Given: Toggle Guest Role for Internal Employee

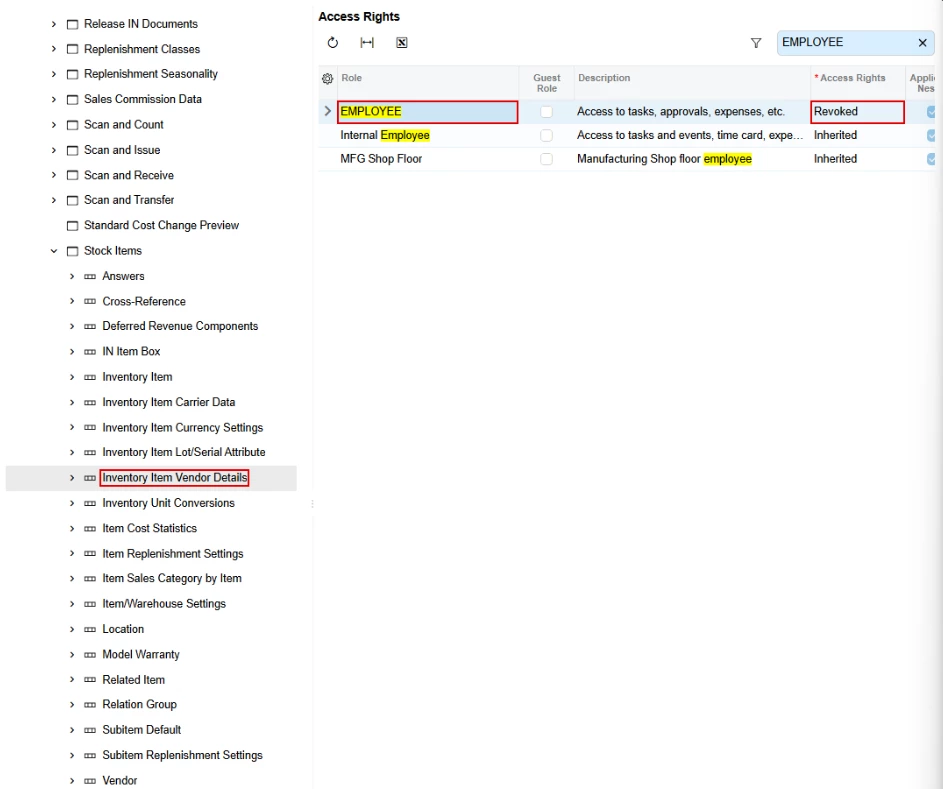Looking at the screenshot, I should click(x=546, y=135).
